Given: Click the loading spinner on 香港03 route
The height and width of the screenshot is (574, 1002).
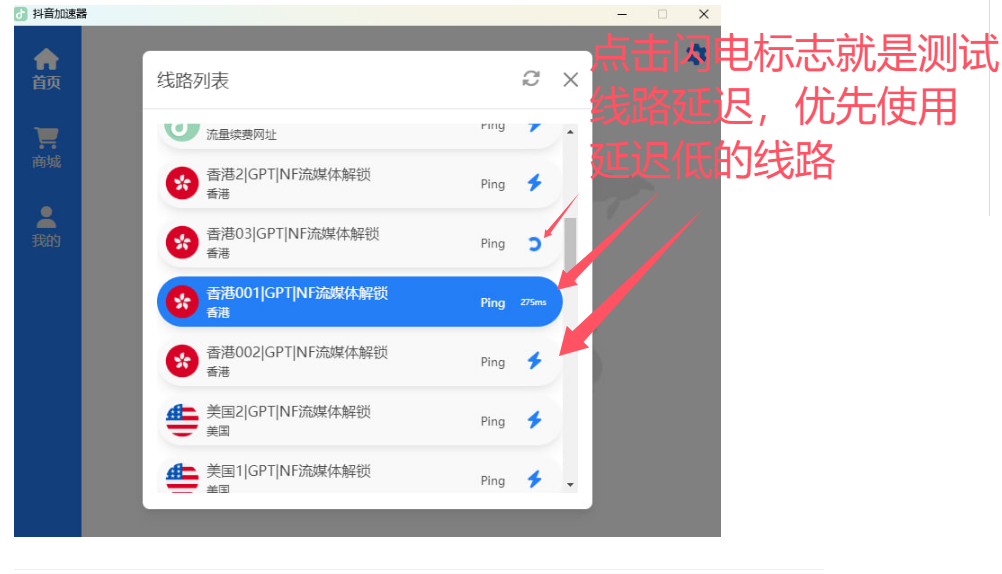Looking at the screenshot, I should coord(535,243).
